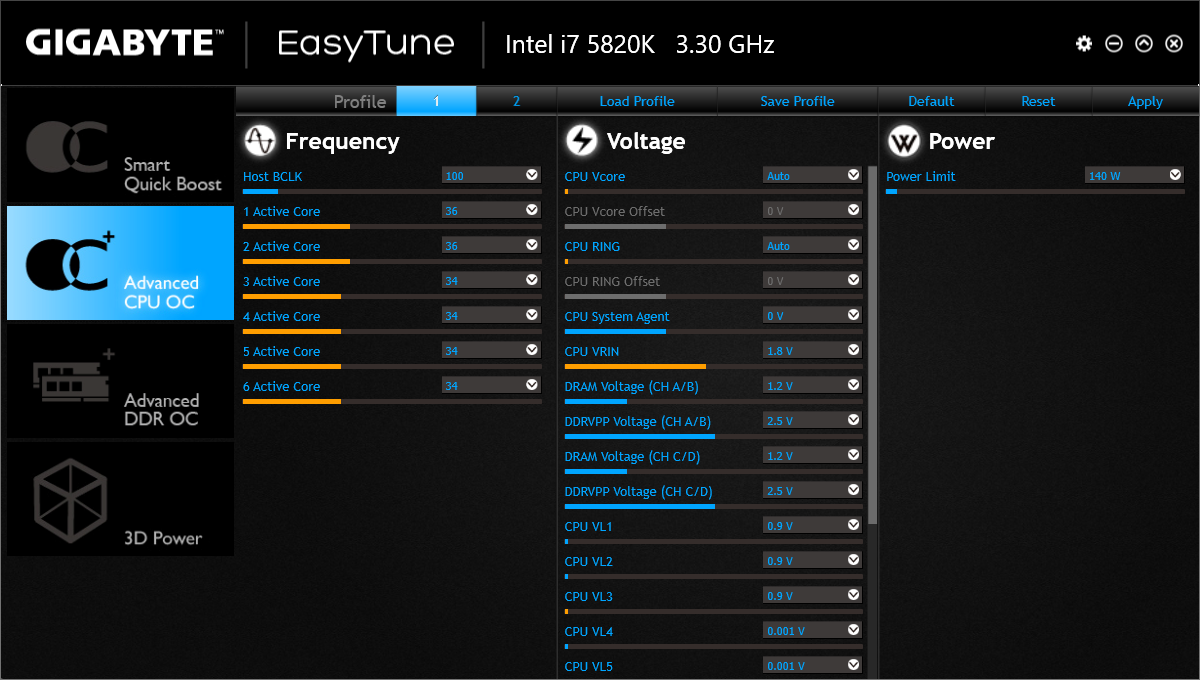Click the CPU VL1 slider bar

click(x=713, y=541)
